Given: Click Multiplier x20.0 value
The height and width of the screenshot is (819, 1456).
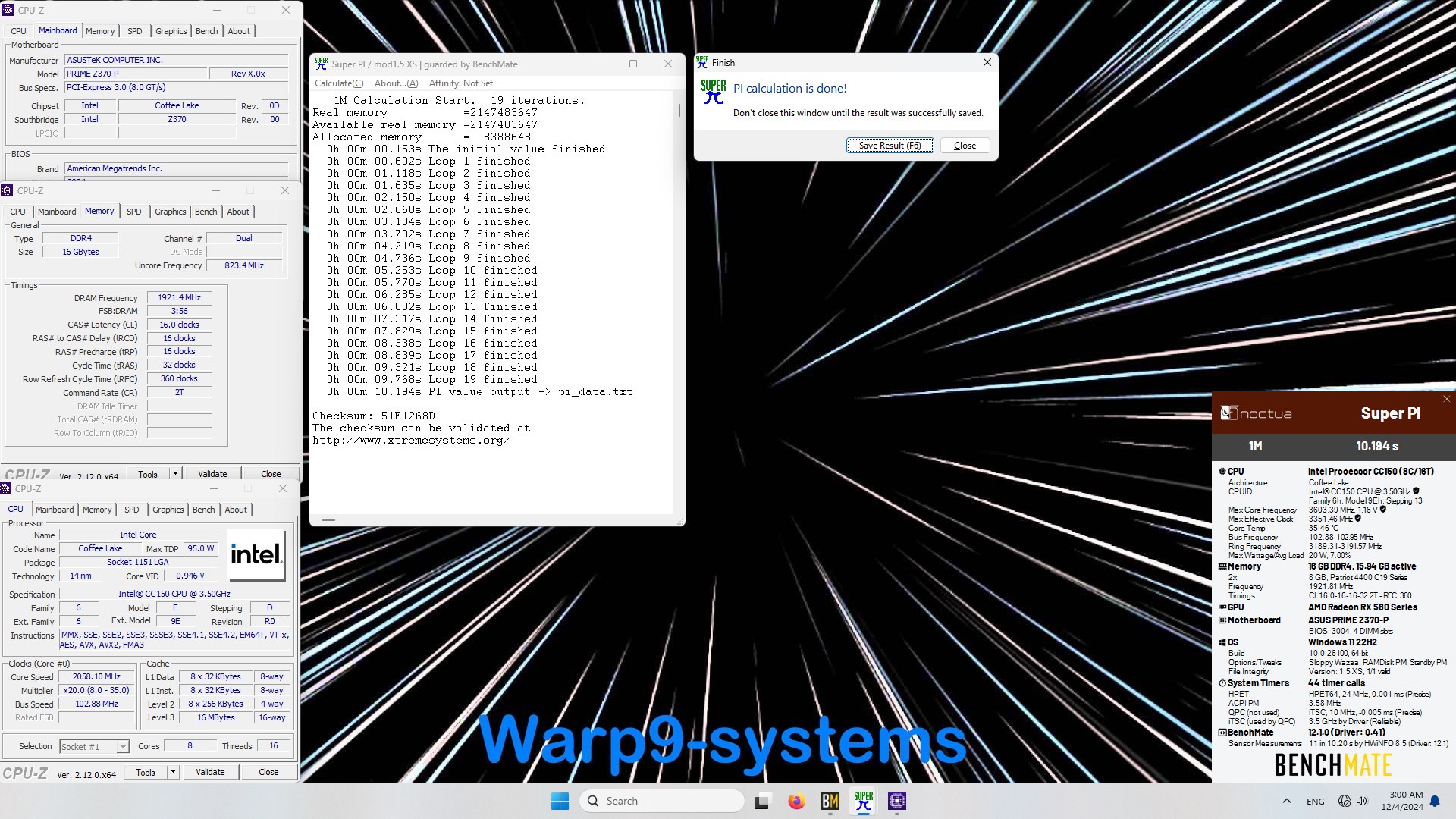Looking at the screenshot, I should coord(96,690).
